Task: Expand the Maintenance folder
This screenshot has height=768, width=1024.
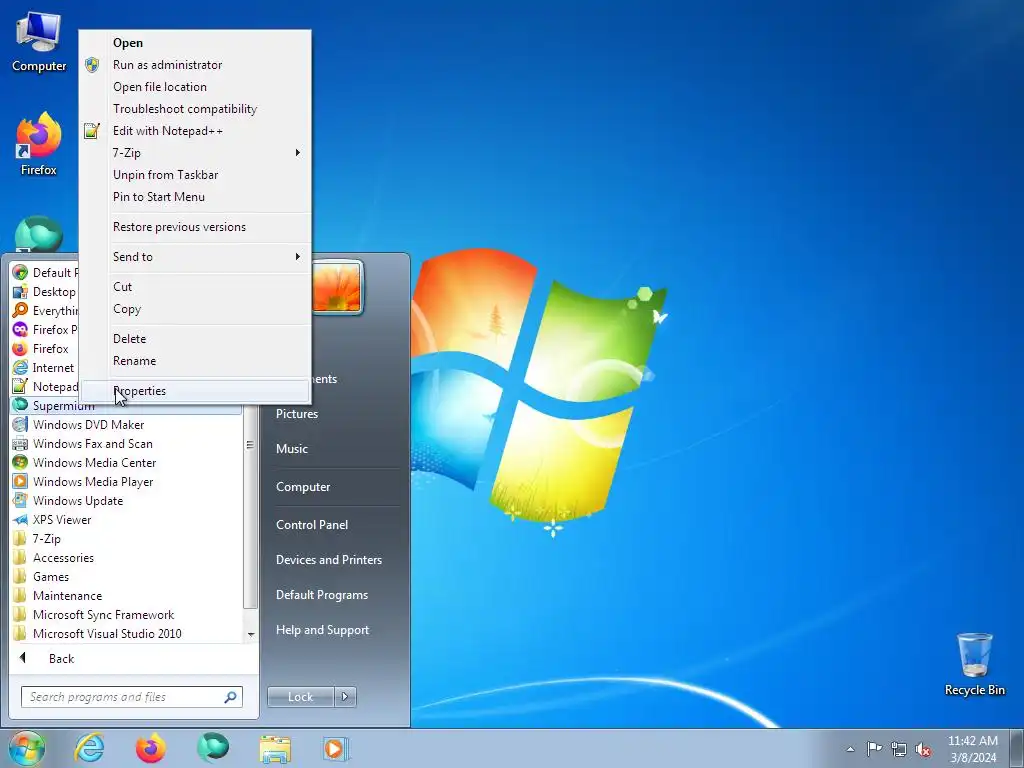Action: pos(127,596)
